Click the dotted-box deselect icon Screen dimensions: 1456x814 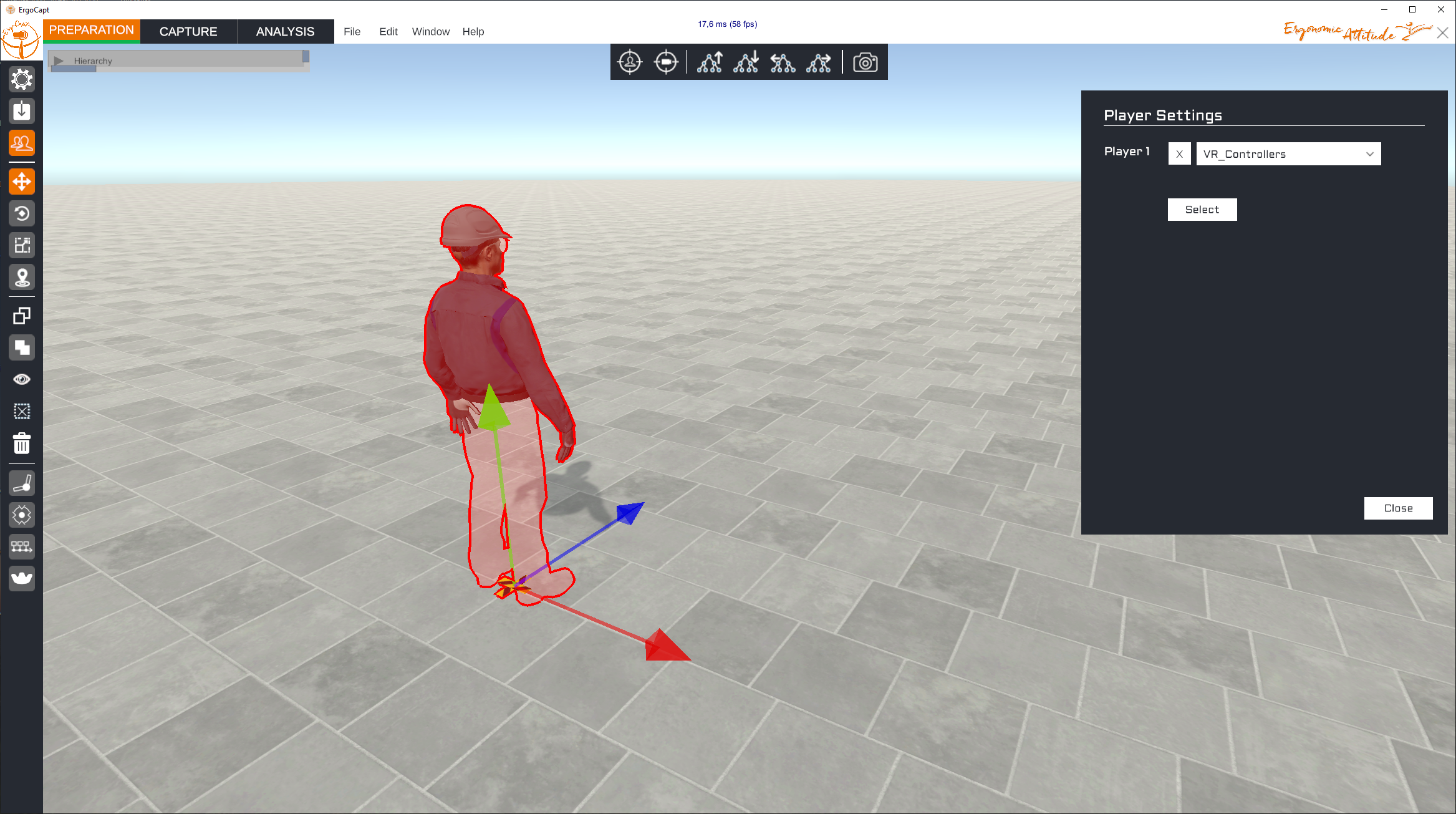[x=22, y=411]
